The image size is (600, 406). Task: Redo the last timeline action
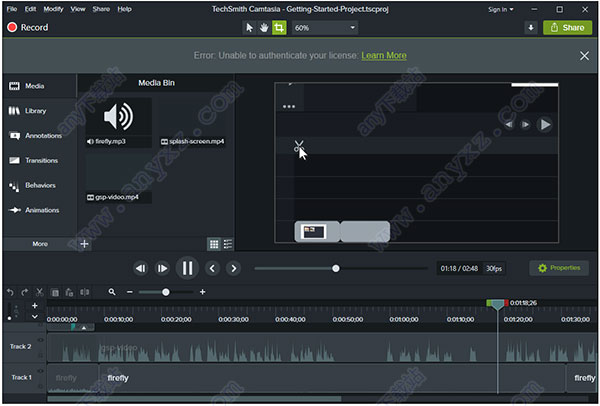(25, 292)
